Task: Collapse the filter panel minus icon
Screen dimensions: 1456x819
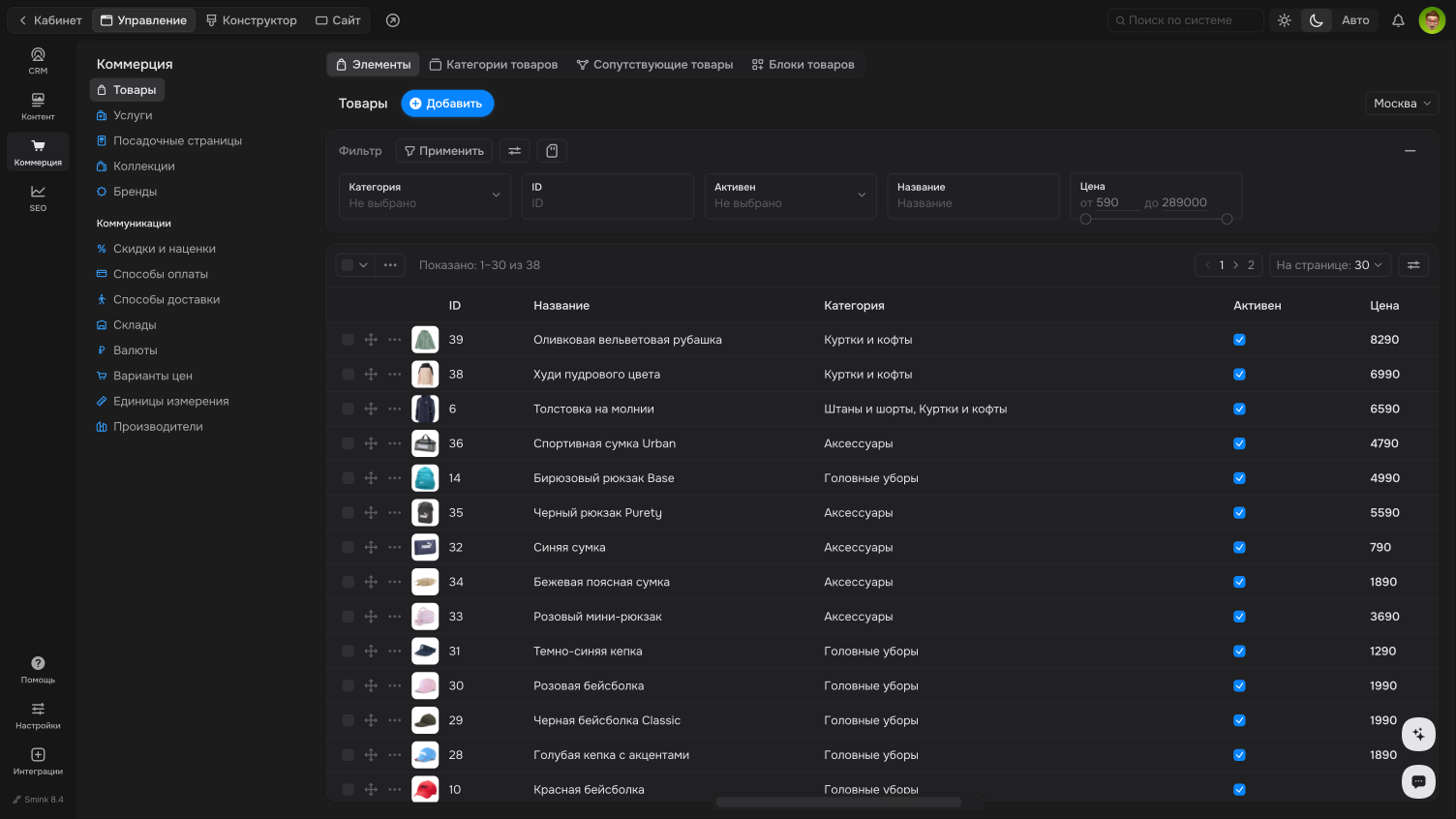Action: [x=1410, y=151]
